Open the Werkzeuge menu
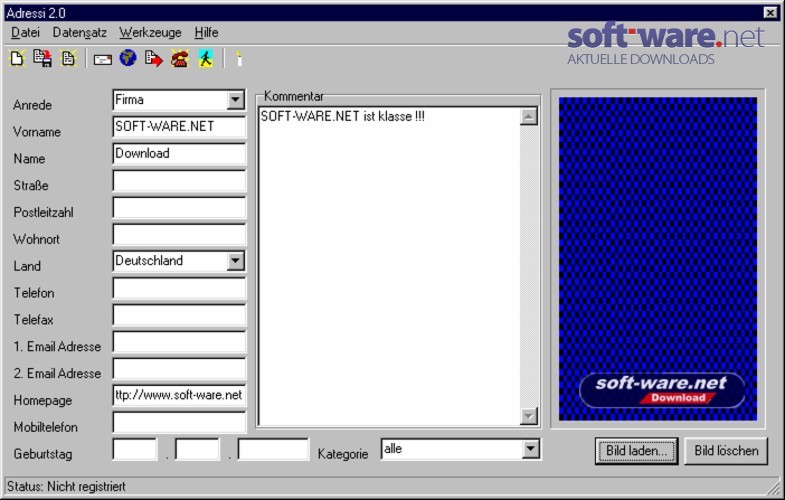785x500 pixels. click(150, 33)
